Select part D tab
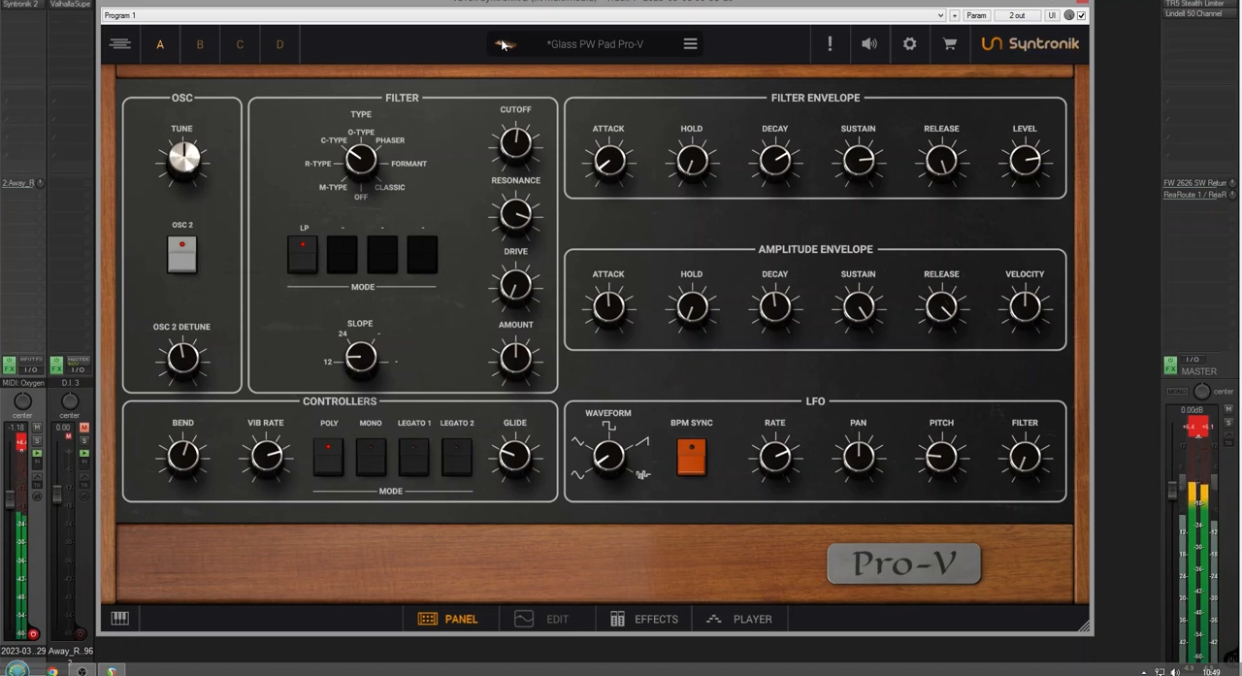 (x=280, y=44)
